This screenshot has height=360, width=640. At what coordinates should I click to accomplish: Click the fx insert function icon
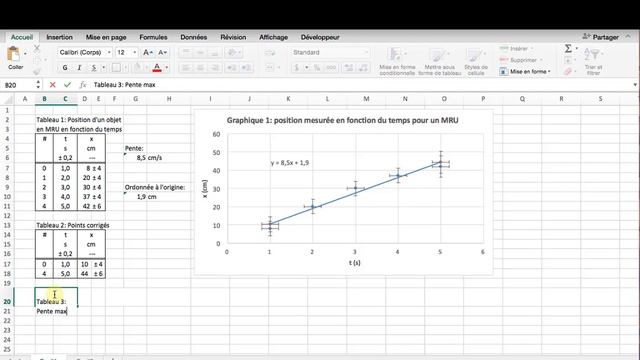tap(83, 84)
